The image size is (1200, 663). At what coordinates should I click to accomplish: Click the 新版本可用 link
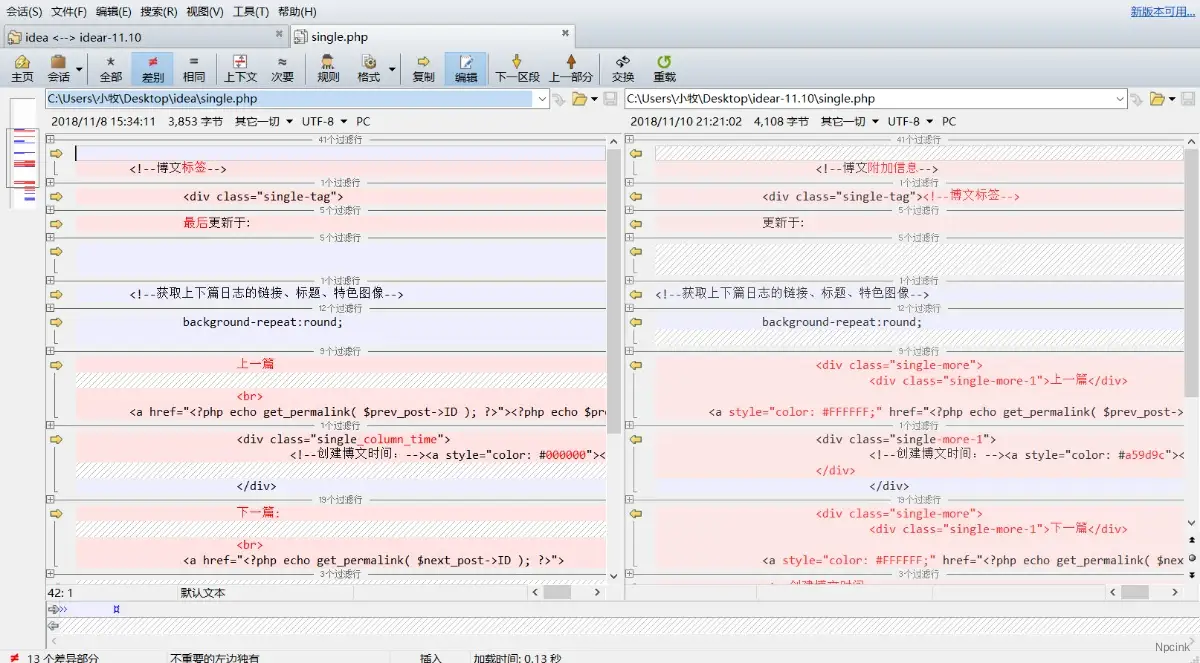1163,12
